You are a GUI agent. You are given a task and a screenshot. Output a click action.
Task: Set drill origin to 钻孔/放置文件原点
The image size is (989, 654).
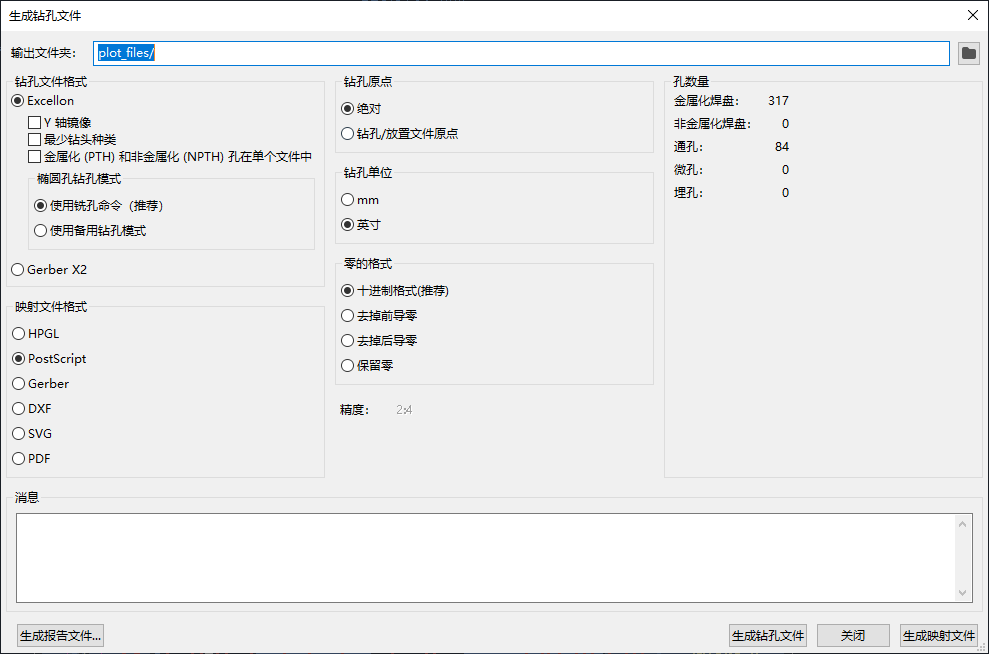pos(346,131)
